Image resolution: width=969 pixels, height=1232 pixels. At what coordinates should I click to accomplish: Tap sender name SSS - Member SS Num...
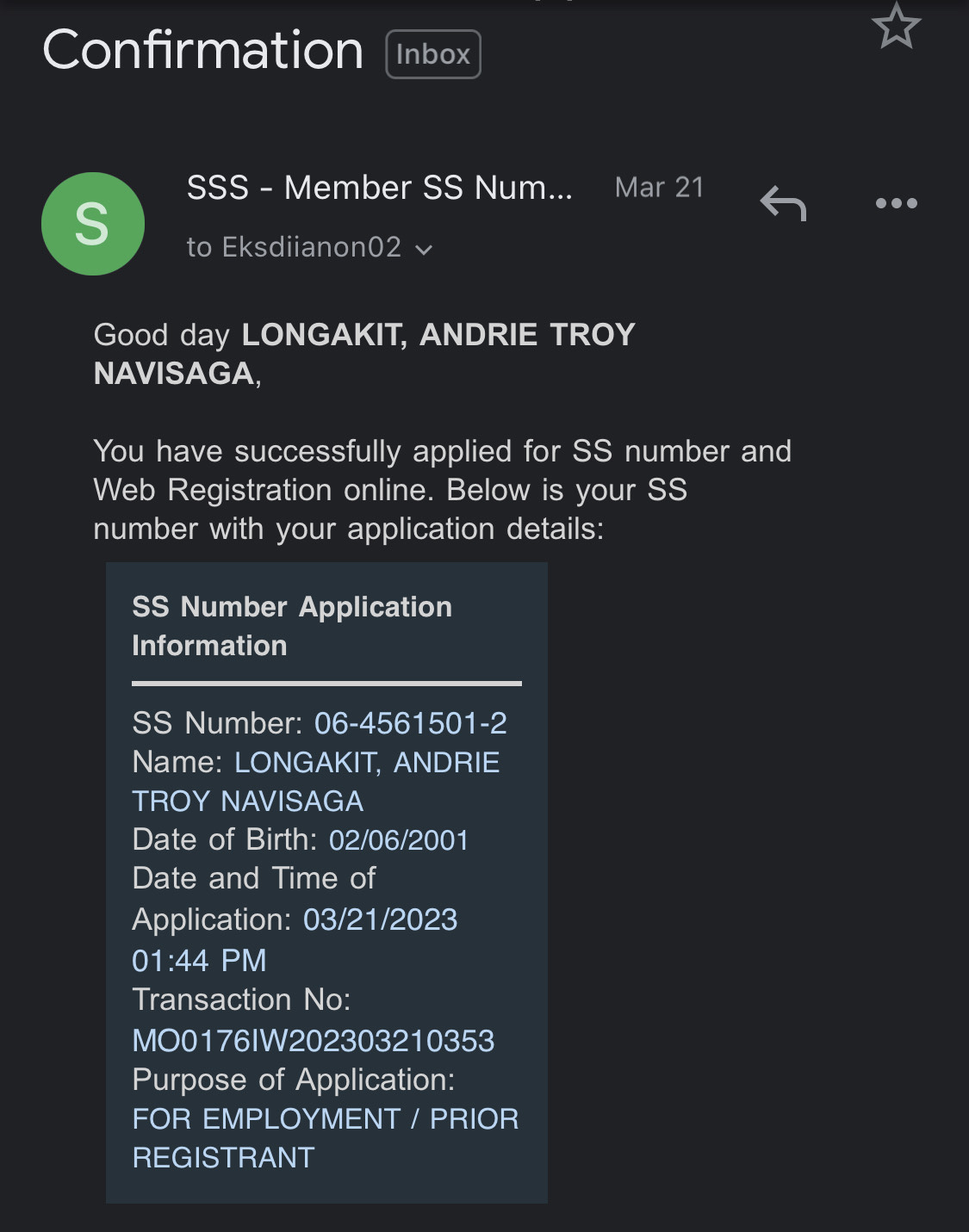(x=379, y=188)
